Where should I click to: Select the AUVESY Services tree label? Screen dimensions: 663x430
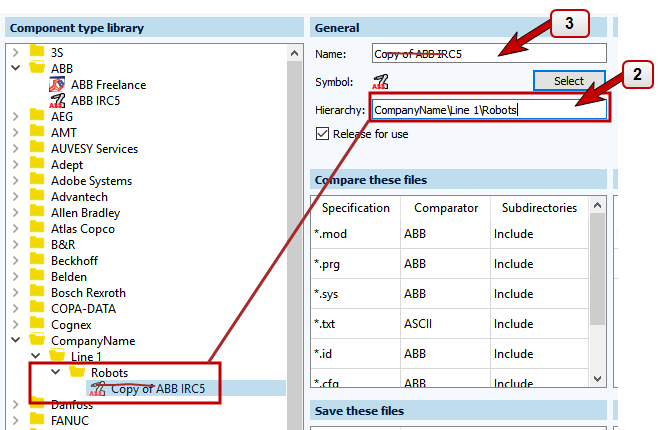pos(94,149)
